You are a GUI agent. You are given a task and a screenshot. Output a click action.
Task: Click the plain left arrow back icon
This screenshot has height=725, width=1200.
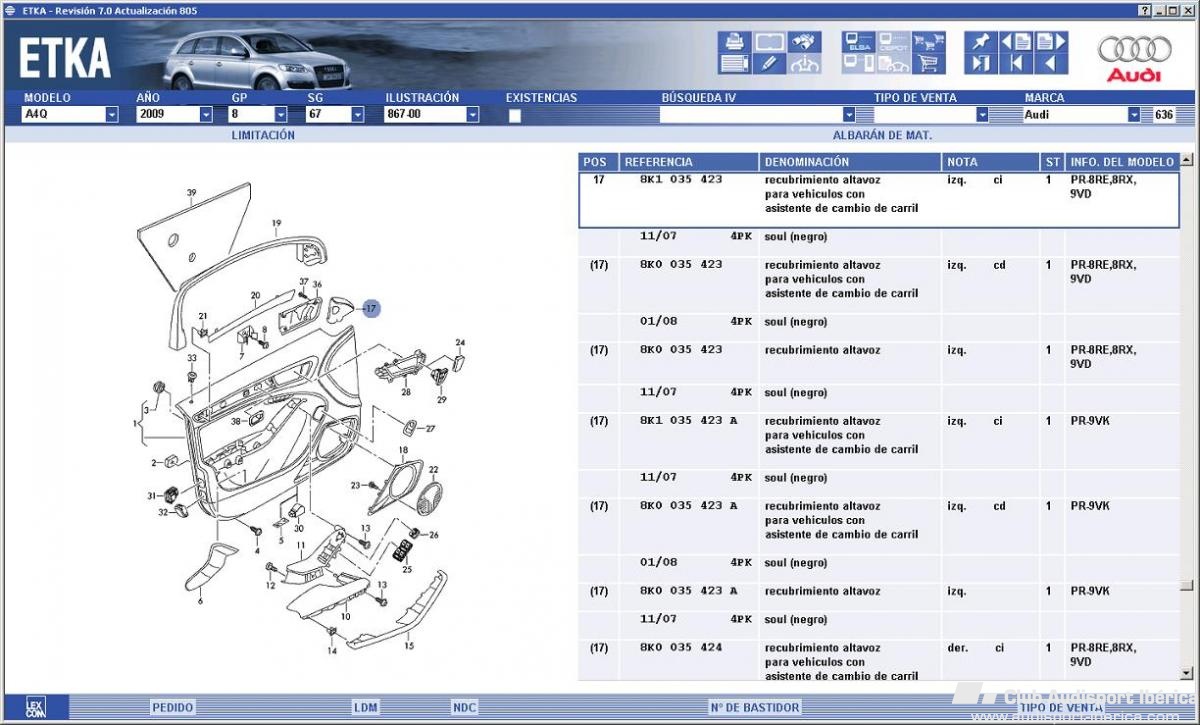pyautogui.click(x=1051, y=63)
